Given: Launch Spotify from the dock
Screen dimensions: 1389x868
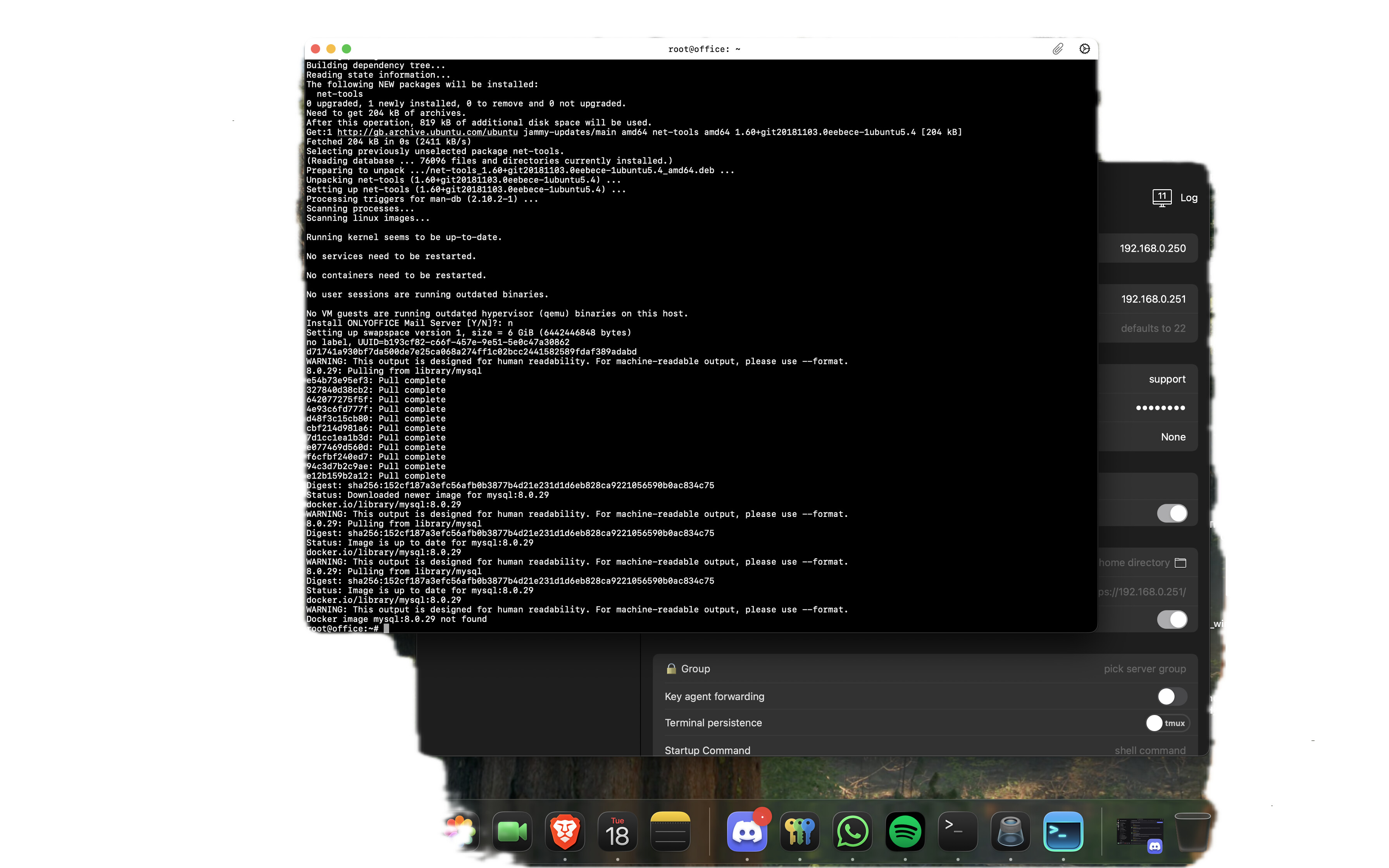Looking at the screenshot, I should tap(905, 832).
